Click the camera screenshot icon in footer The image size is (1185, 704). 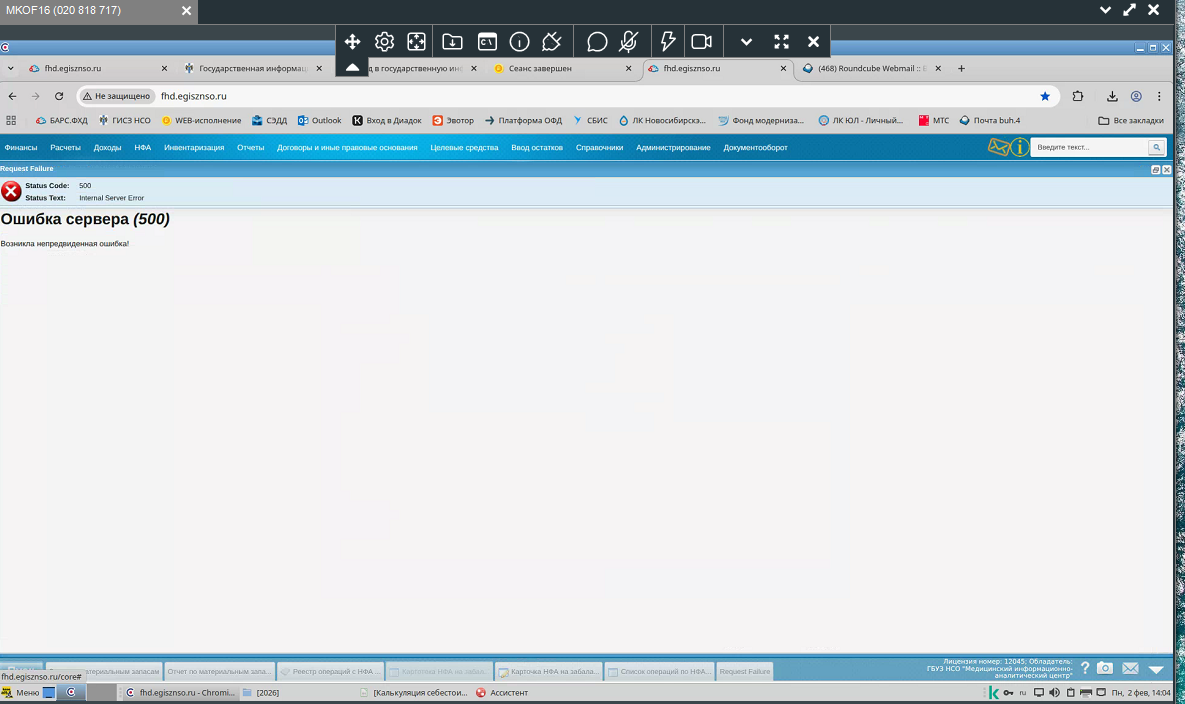(1105, 668)
